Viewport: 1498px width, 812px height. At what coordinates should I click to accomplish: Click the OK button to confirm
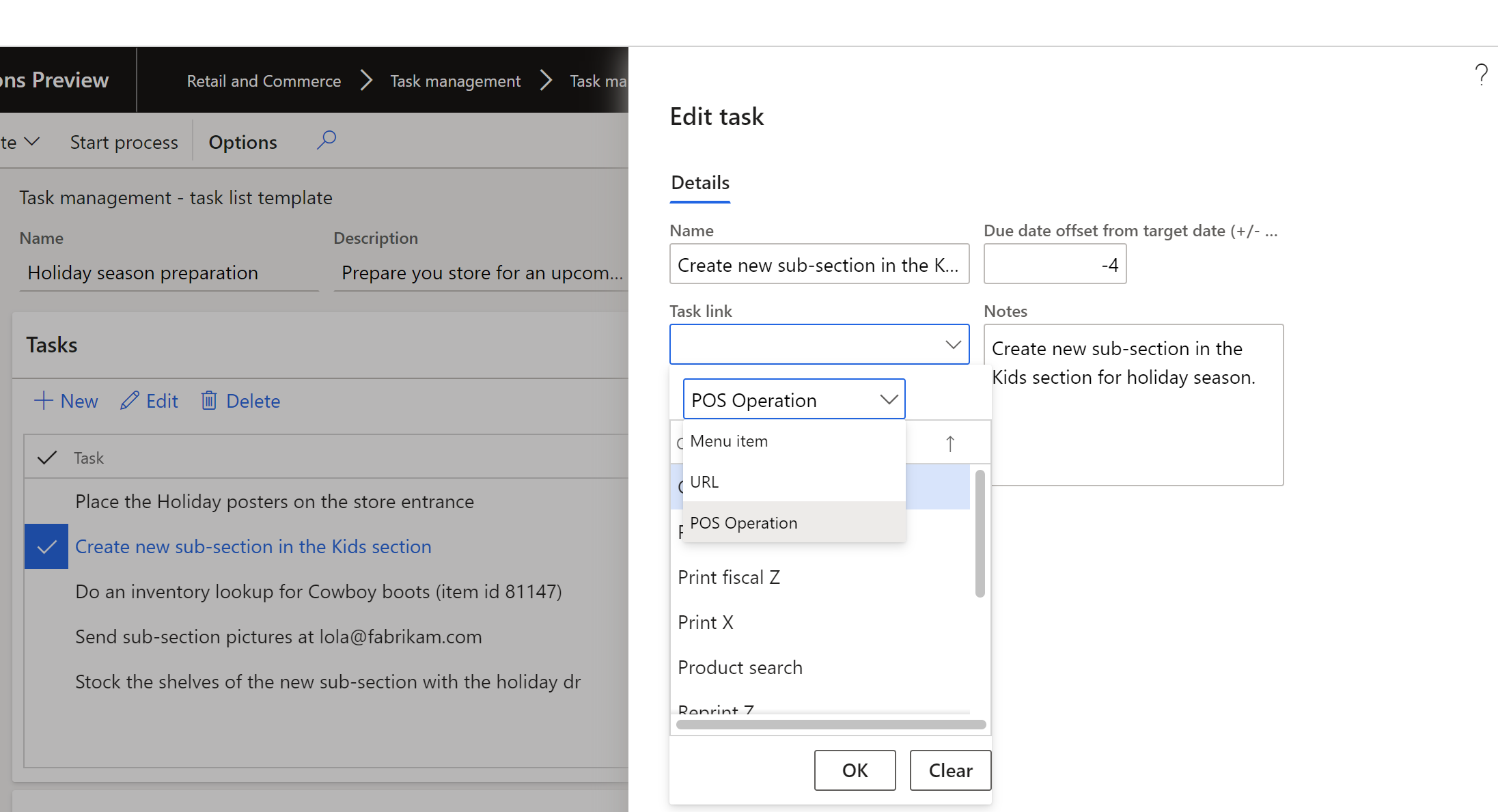click(854, 770)
